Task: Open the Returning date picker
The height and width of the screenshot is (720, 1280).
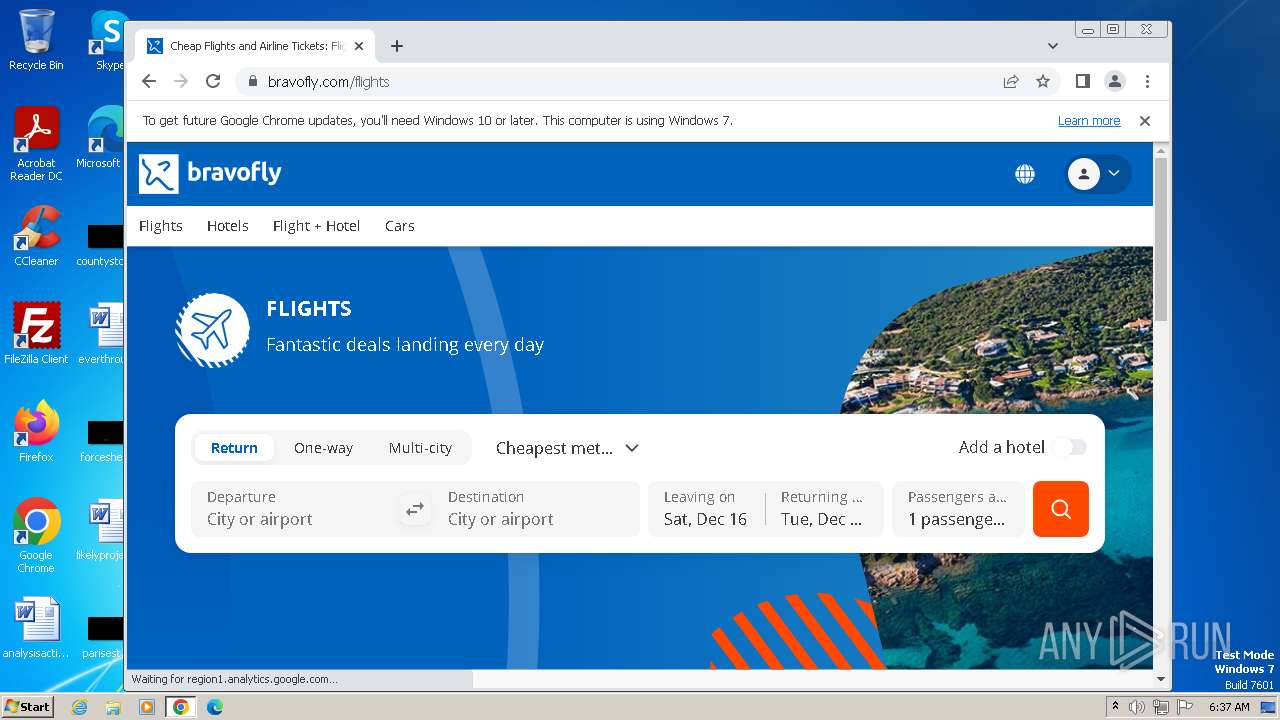Action: pos(824,509)
